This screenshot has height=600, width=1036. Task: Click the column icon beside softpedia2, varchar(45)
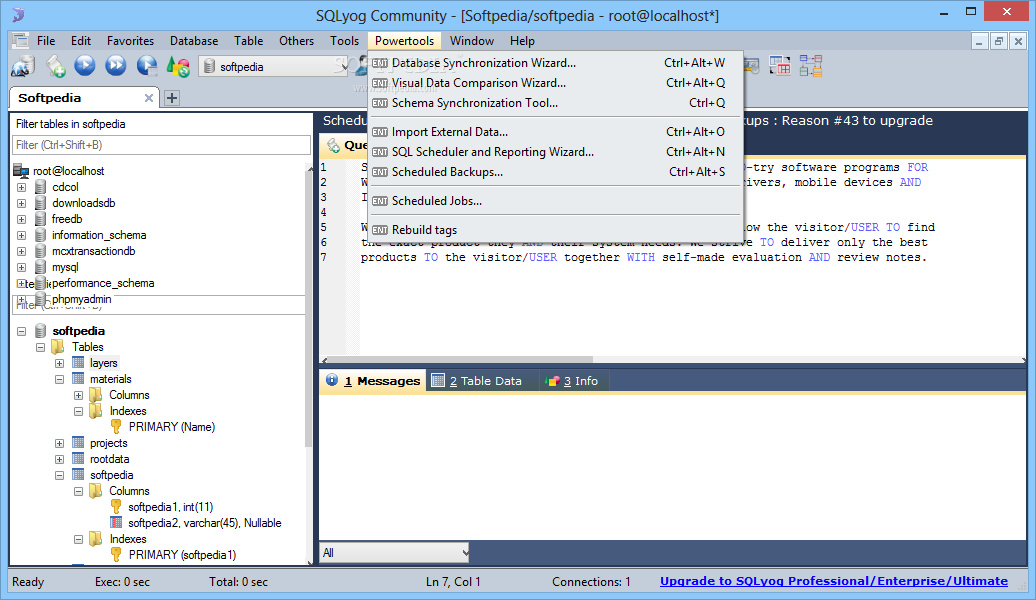pyautogui.click(x=116, y=523)
